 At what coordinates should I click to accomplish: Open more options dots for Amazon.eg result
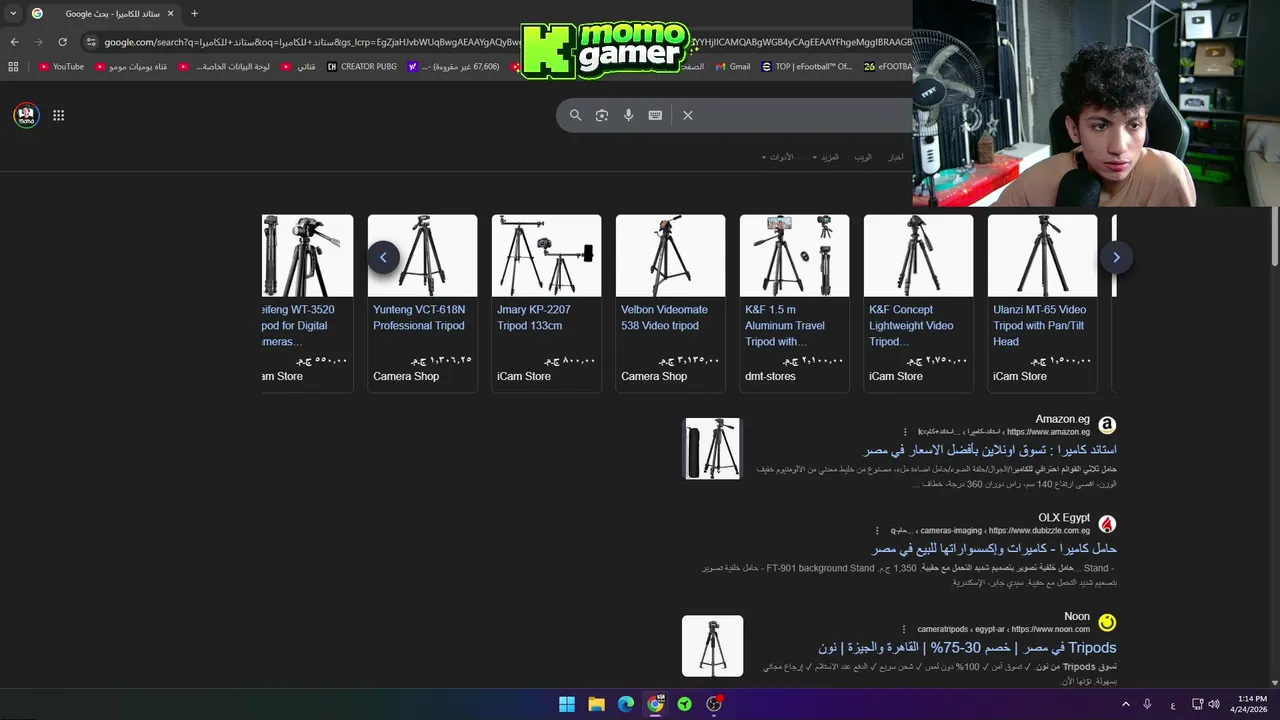pos(905,432)
